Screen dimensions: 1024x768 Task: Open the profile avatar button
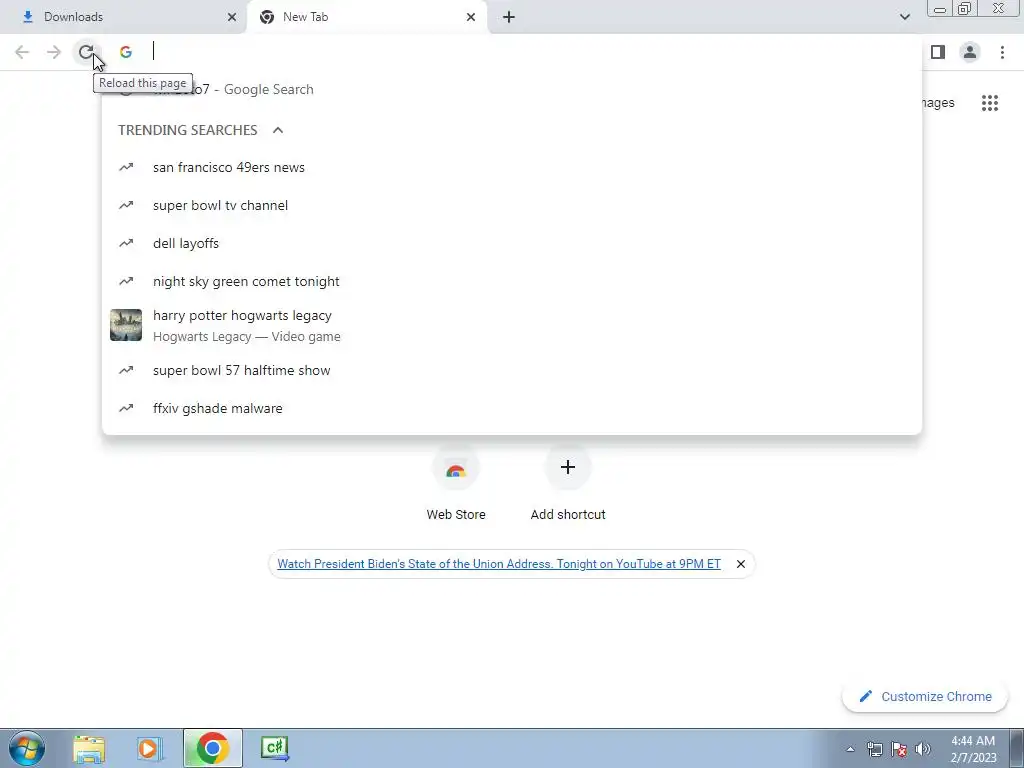point(970,52)
